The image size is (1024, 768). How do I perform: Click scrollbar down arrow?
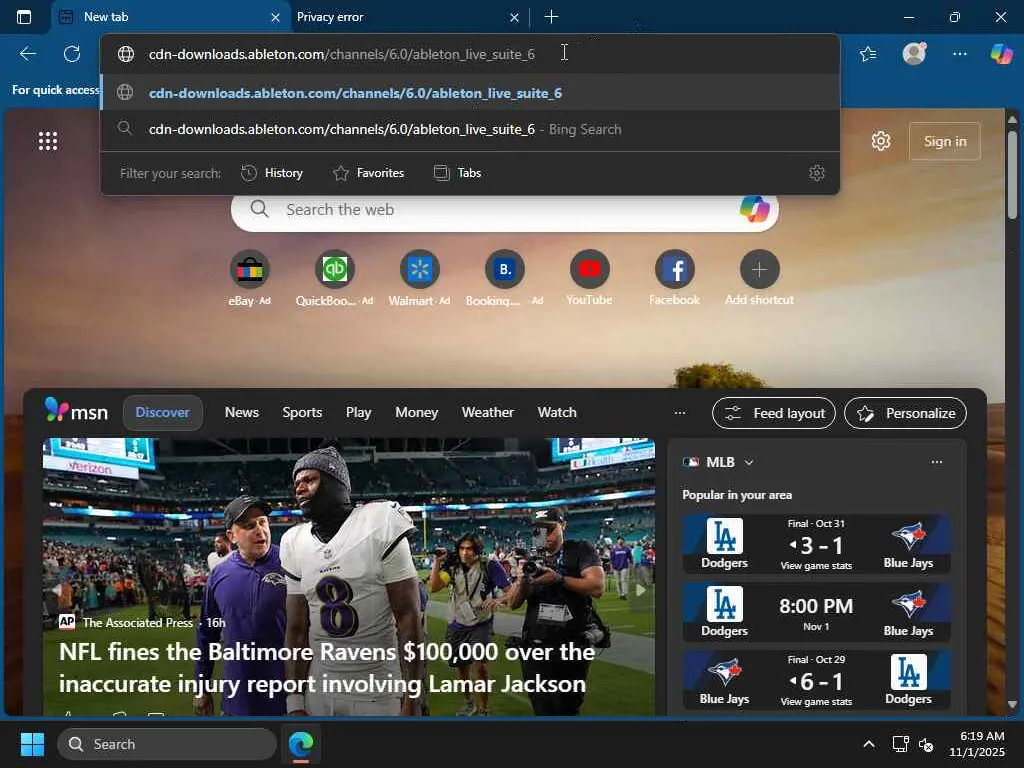1012,704
